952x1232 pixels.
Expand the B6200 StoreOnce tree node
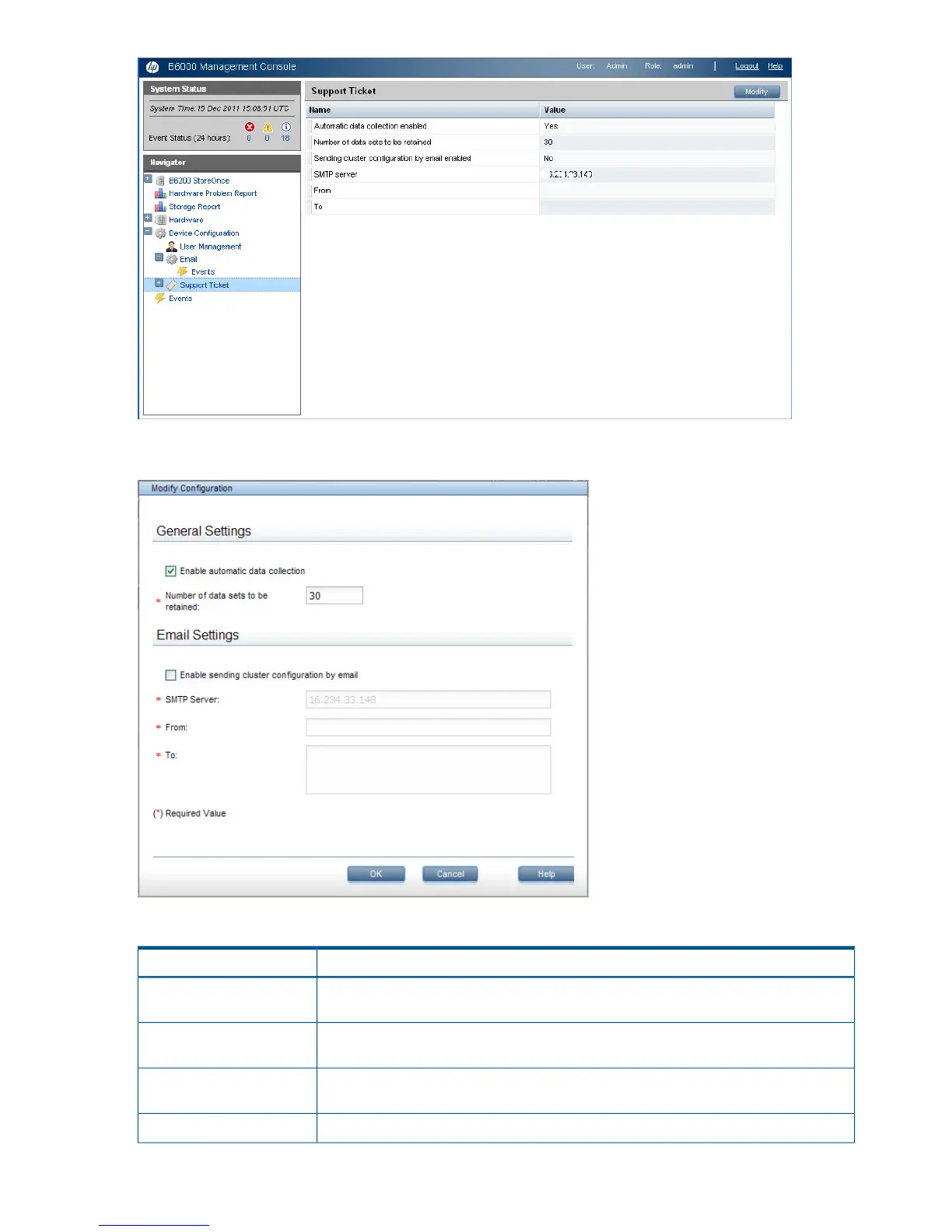(x=148, y=179)
